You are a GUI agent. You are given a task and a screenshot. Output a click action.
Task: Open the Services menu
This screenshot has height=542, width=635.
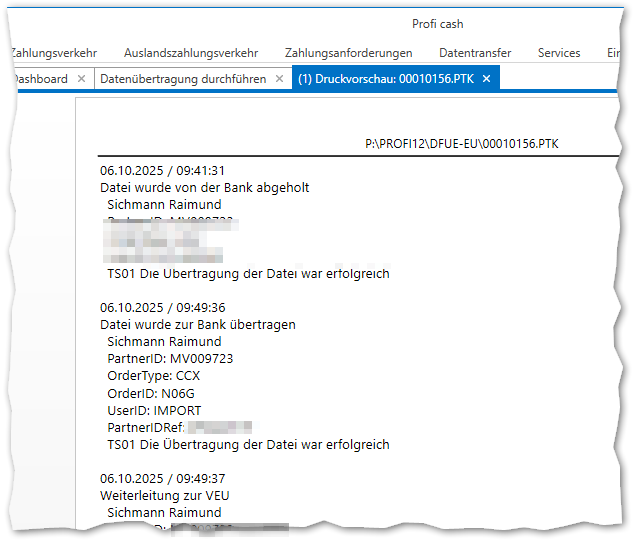(559, 53)
